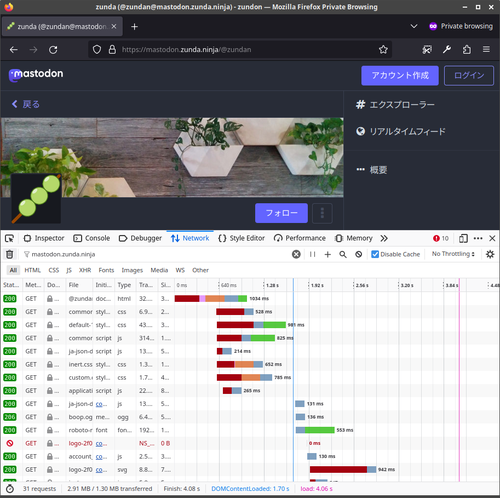Viewport: 500px width, 498px height.
Task: Toggle responsive design mode icon
Action: (x=463, y=238)
